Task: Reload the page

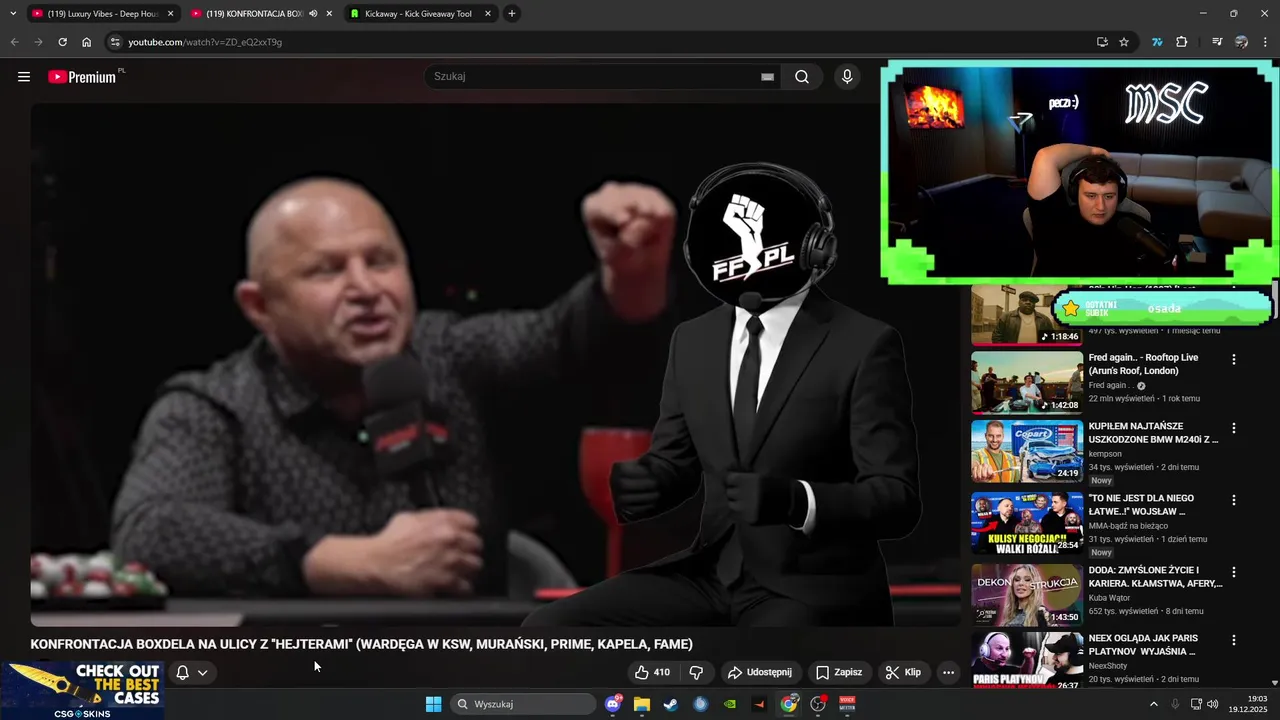Action: coord(62,42)
